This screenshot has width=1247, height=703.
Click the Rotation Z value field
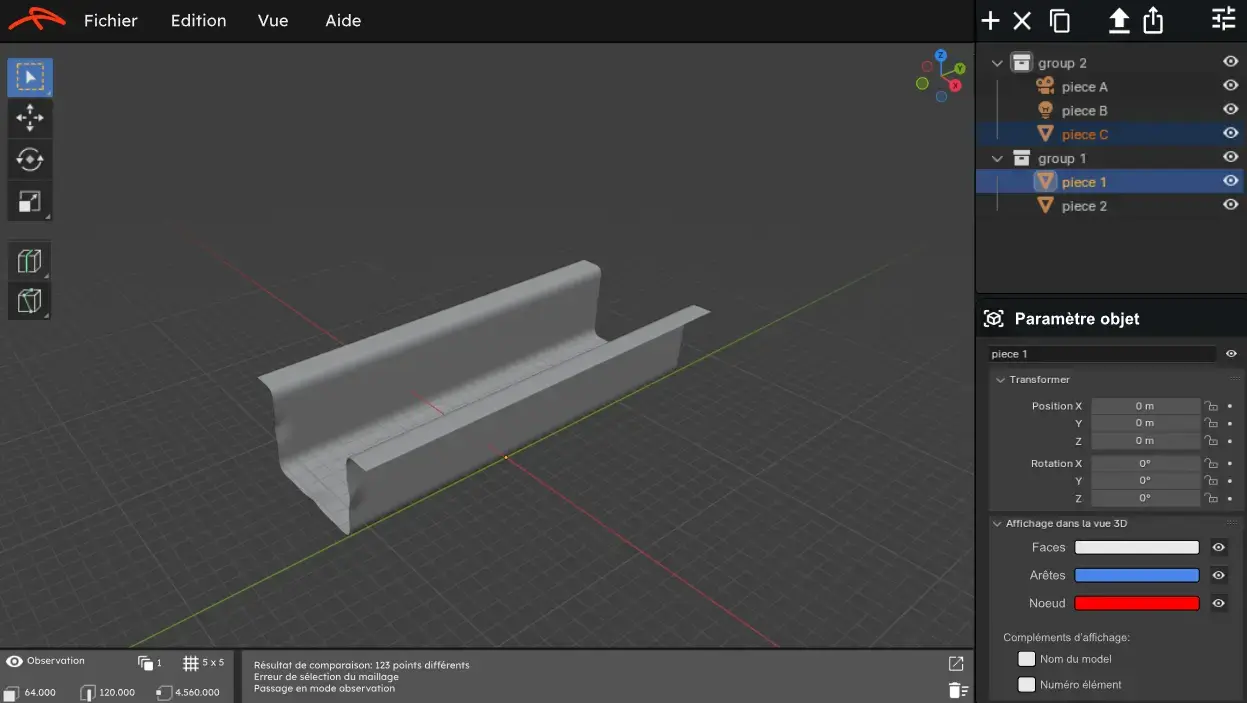[1145, 498]
